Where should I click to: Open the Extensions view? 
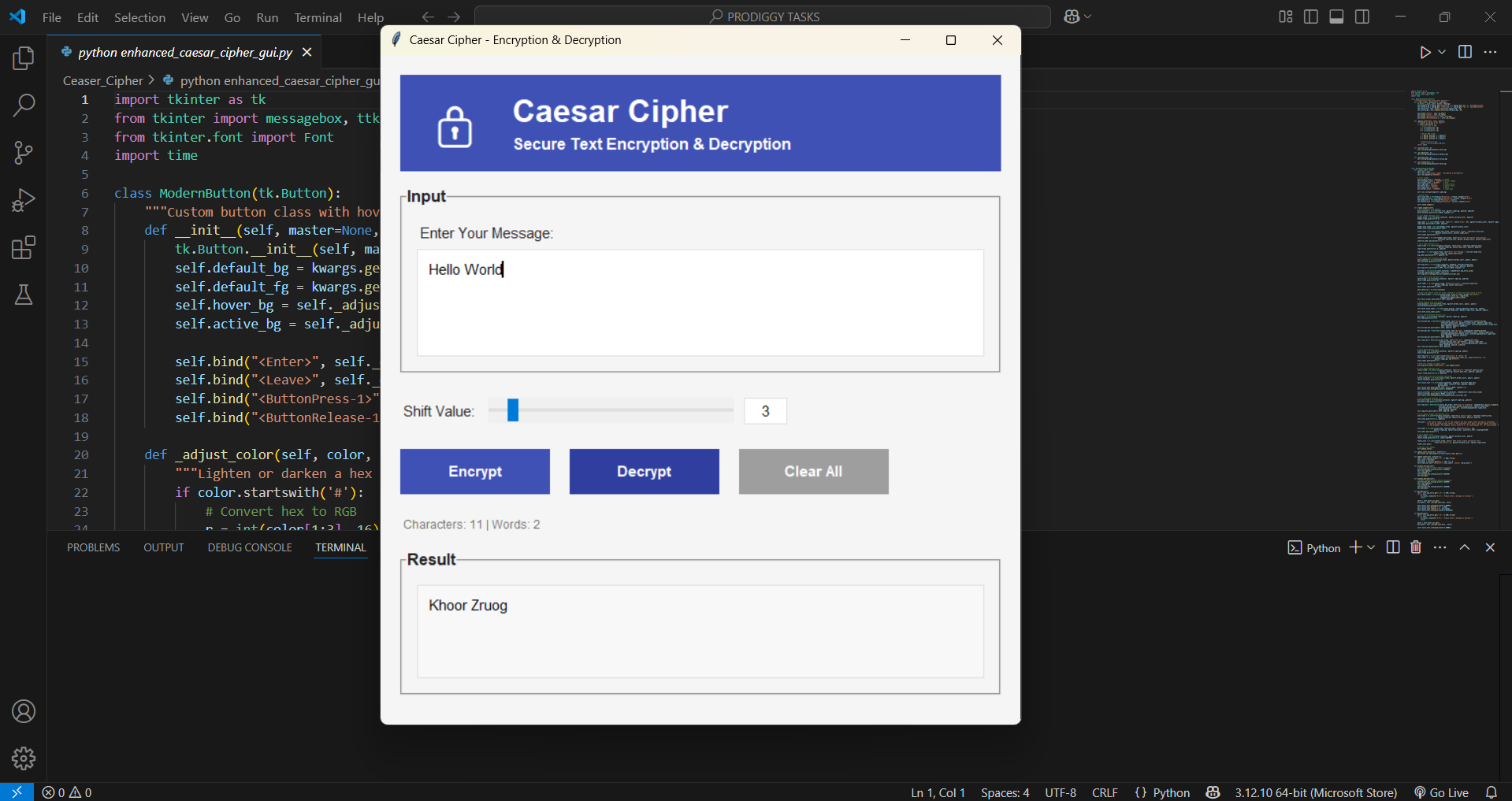pos(24,247)
